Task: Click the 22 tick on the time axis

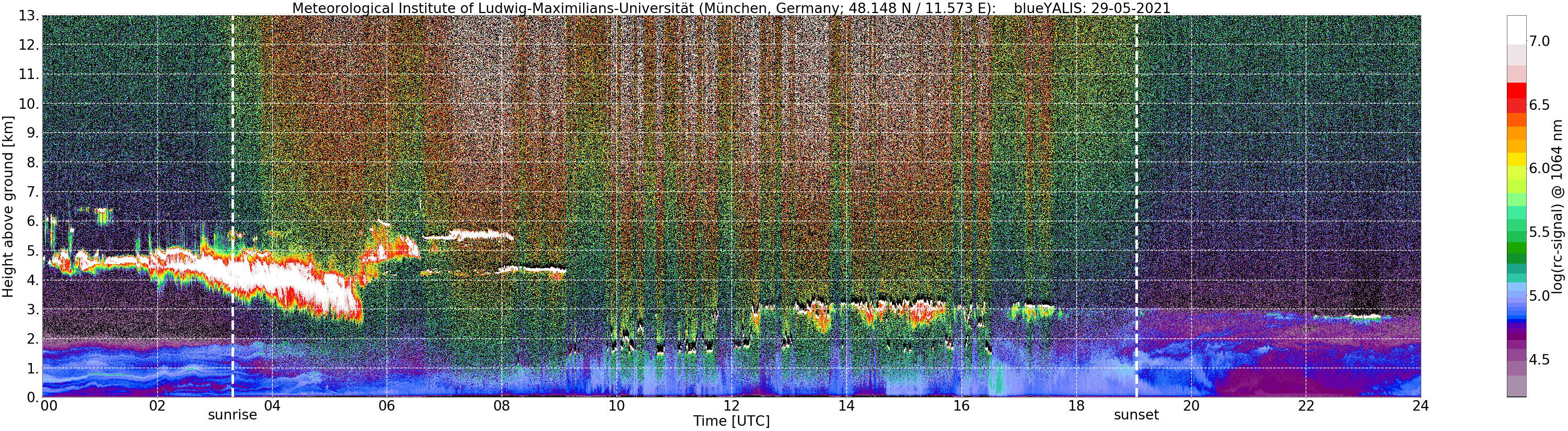Action: point(1306,405)
